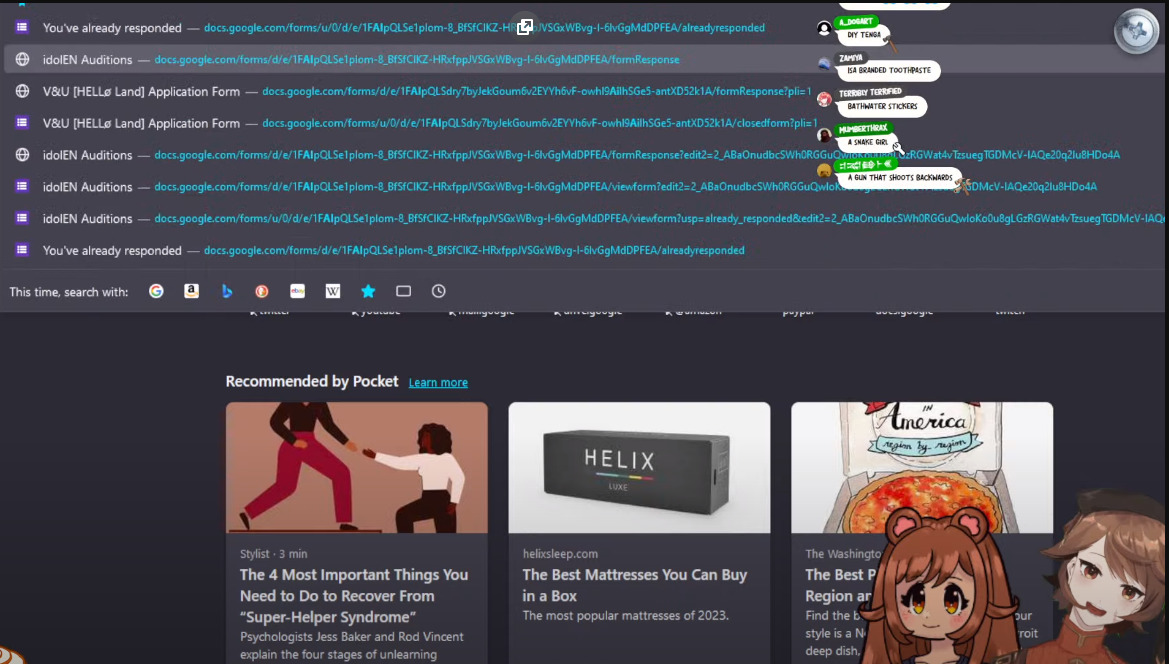Search open tabs using the rectangle icon
This screenshot has width=1169, height=664.
pyautogui.click(x=403, y=291)
